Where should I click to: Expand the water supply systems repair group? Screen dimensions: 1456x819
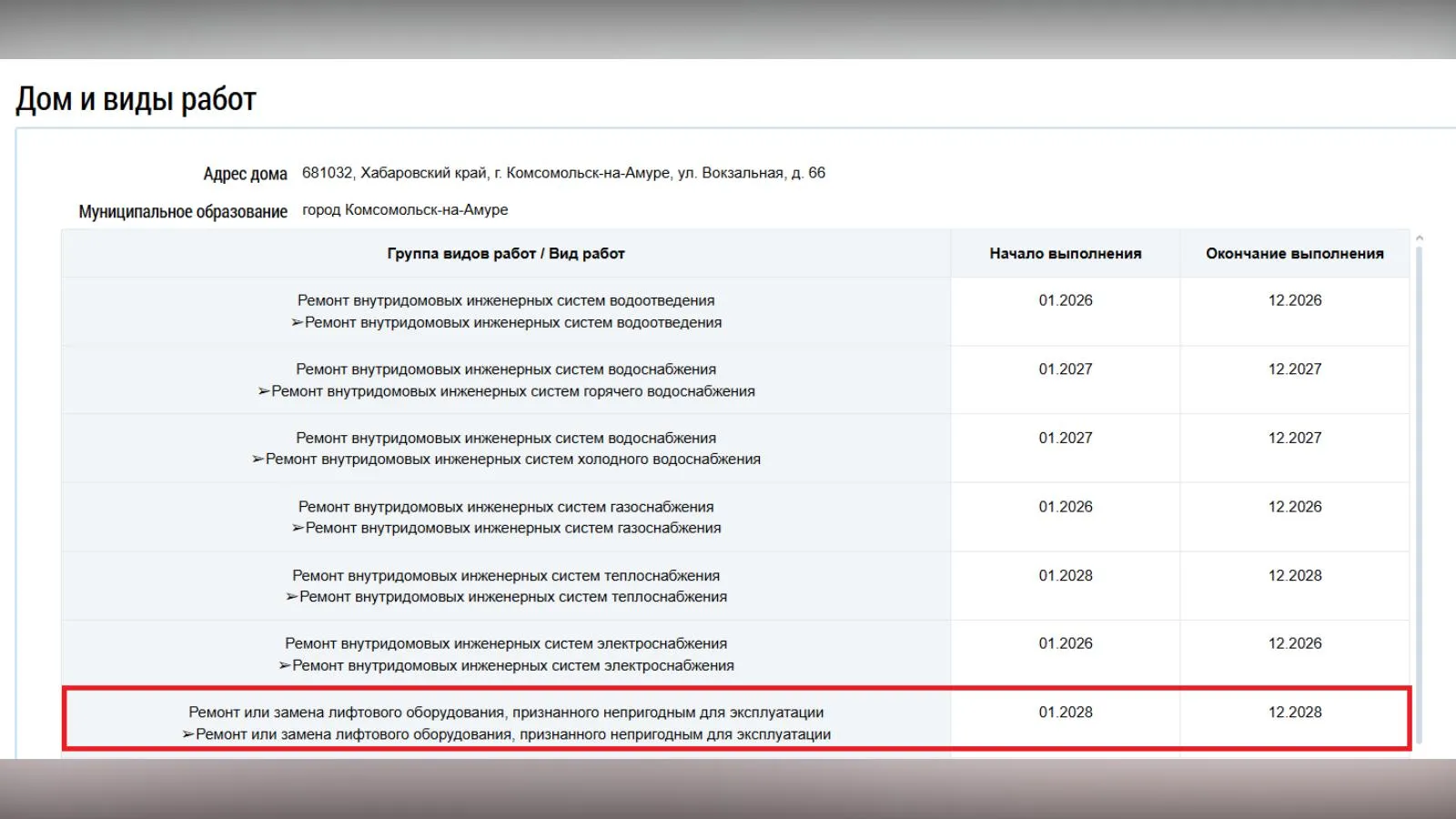pyautogui.click(x=507, y=369)
